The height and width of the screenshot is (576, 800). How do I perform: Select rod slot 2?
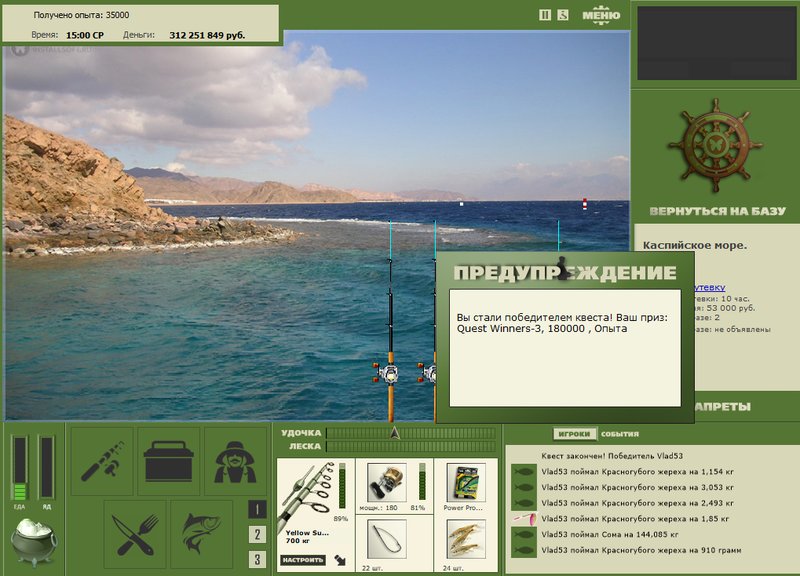click(x=257, y=534)
